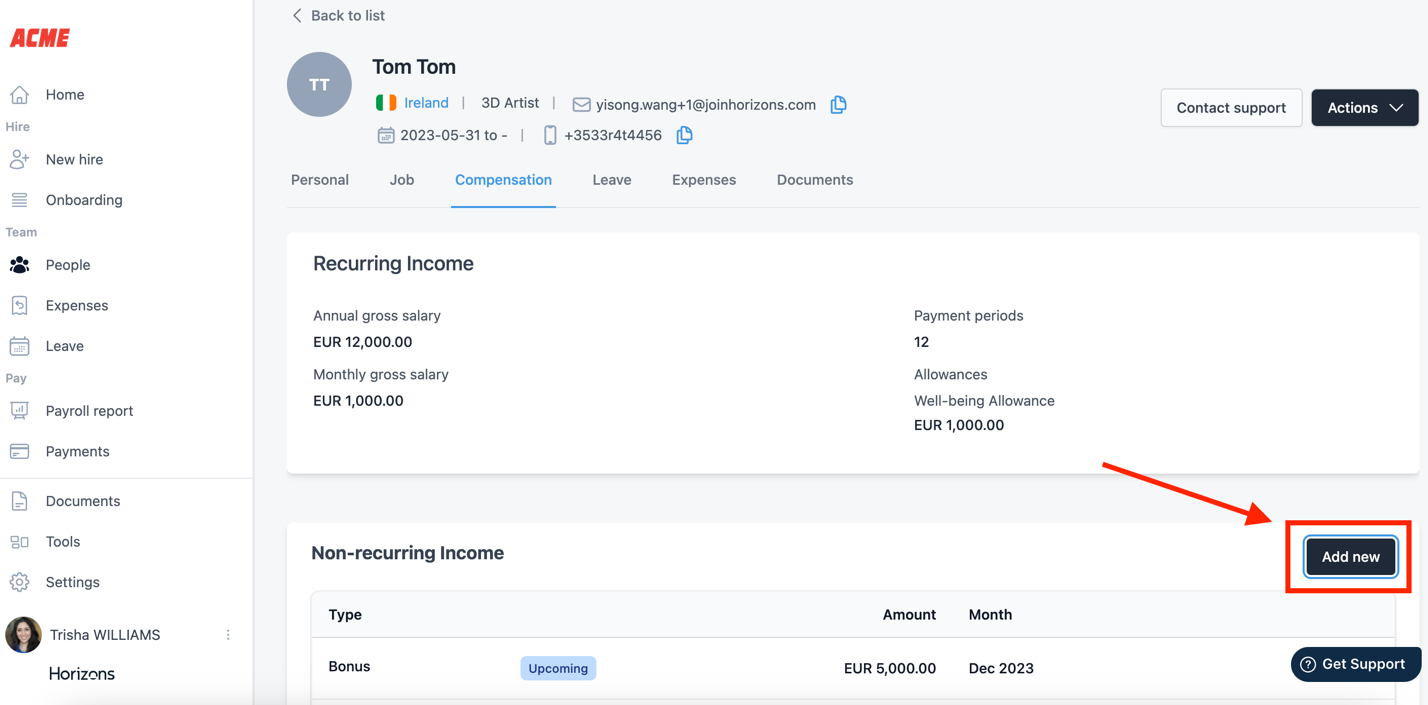
Task: Click the Contact support button
Action: (1230, 108)
